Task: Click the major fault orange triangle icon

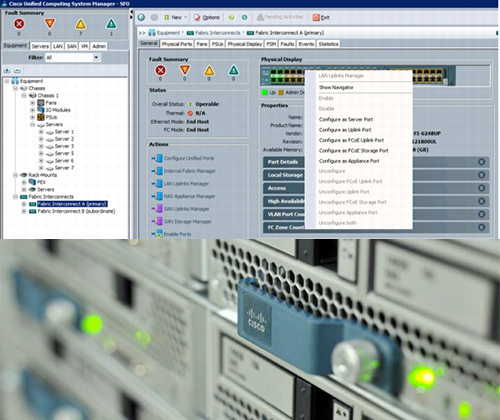Action: click(50, 24)
